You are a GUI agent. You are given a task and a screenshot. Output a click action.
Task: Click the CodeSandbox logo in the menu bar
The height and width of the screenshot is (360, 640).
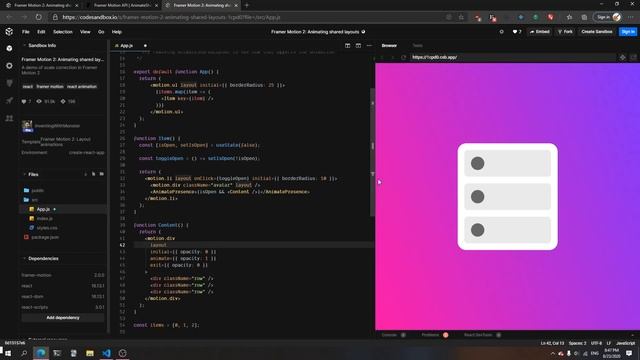pos(9,32)
